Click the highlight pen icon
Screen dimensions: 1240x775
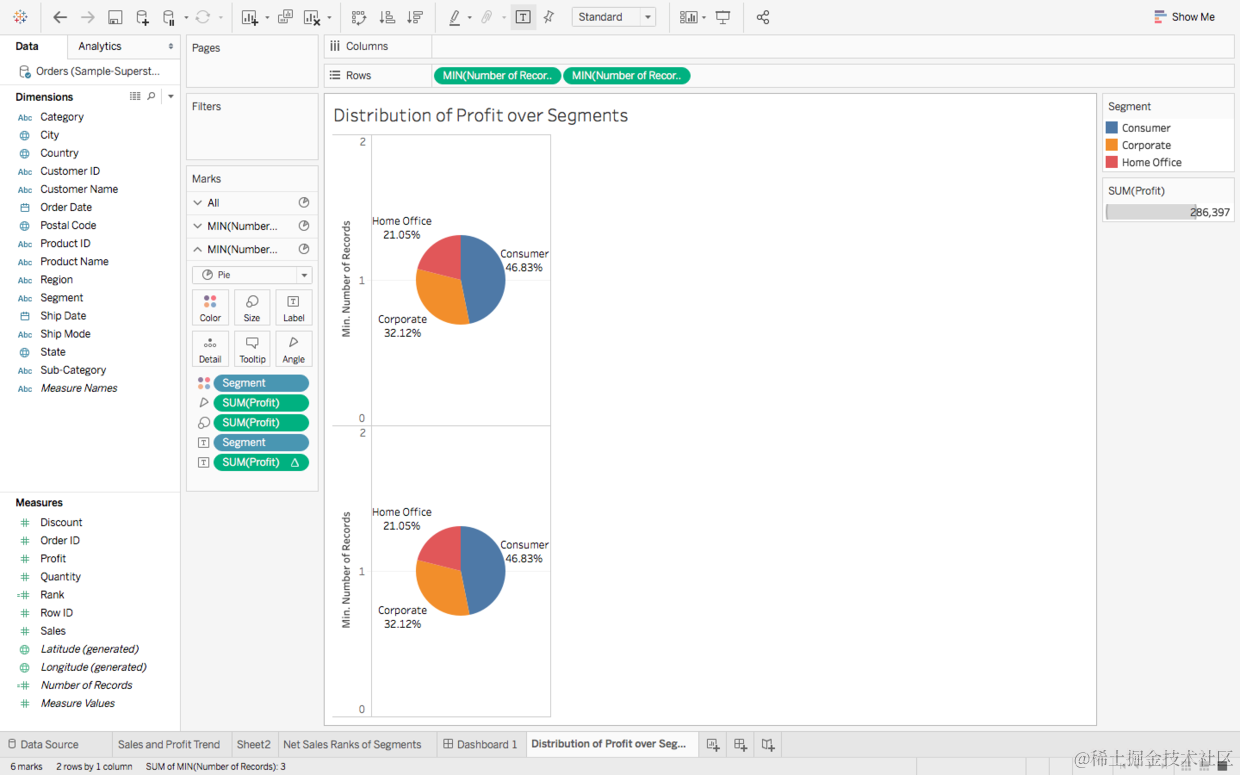coord(455,17)
